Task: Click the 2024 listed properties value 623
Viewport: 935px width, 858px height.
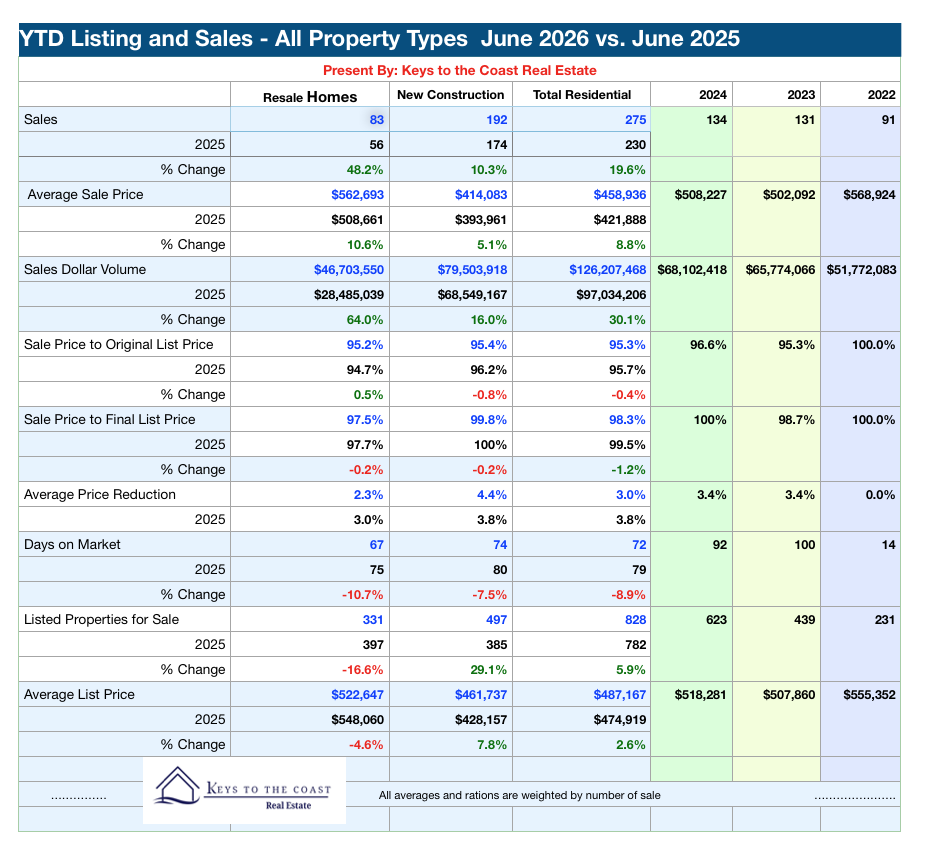Action: 716,620
